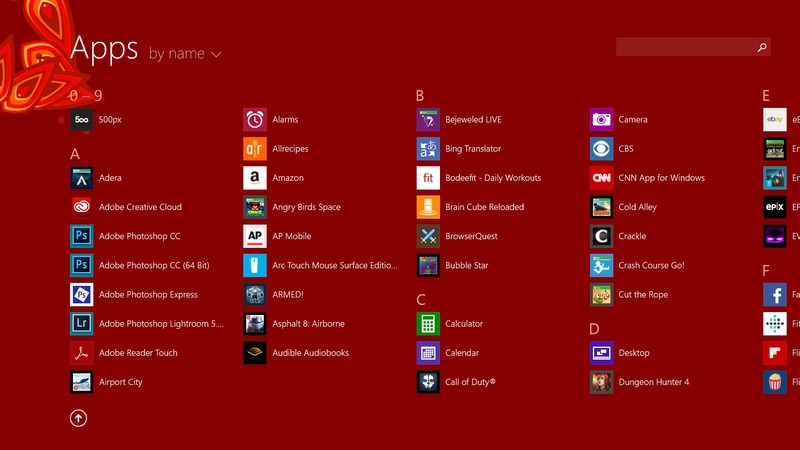Viewport: 800px width, 450px height.
Task: Open Bejeweled LIVE icon
Action: coord(428,120)
